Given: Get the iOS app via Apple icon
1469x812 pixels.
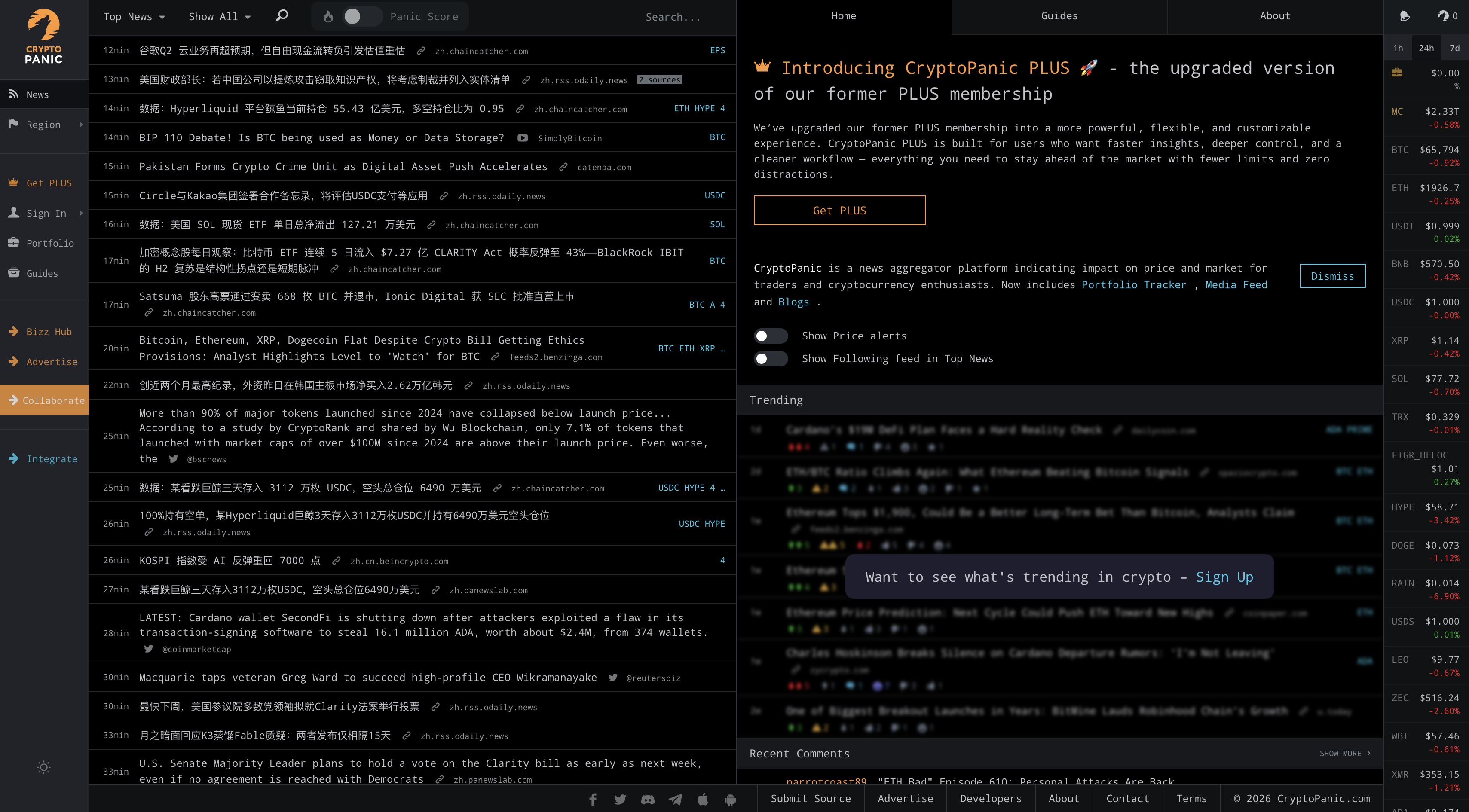Looking at the screenshot, I should [703, 799].
